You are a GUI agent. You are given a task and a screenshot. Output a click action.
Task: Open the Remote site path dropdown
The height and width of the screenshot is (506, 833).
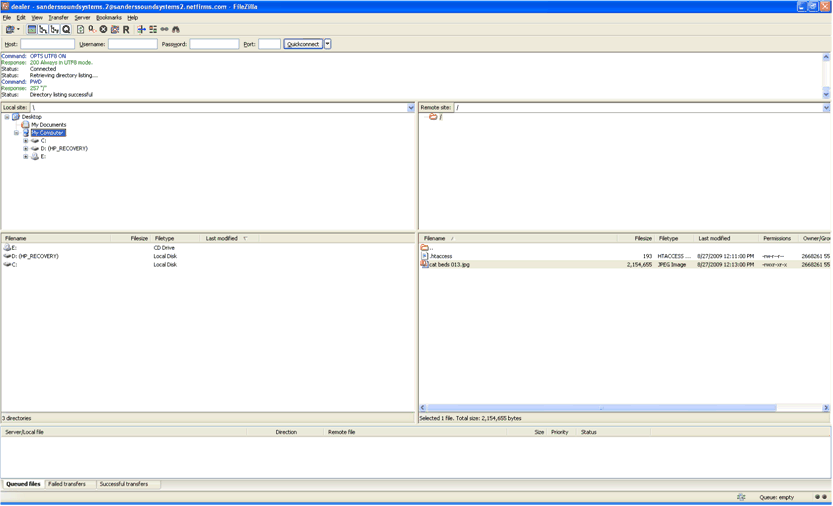point(826,107)
